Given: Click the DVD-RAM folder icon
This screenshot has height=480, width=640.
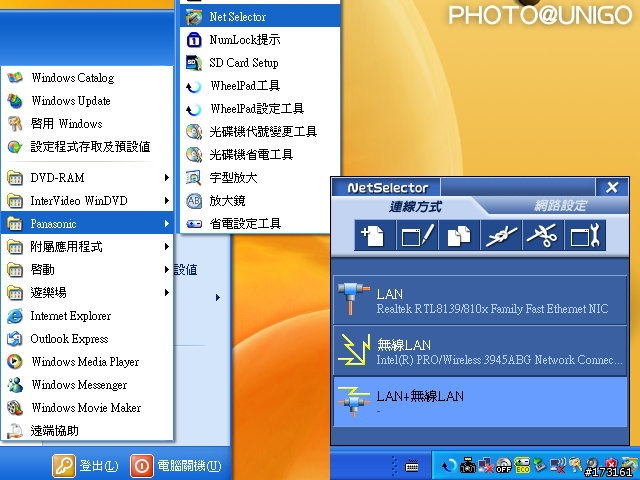Looking at the screenshot, I should click(15, 178).
